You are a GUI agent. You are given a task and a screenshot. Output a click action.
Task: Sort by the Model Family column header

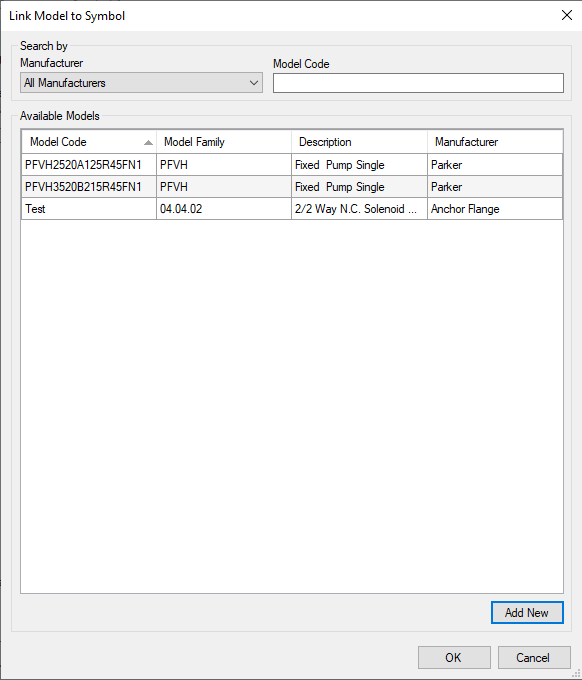[x=224, y=142]
